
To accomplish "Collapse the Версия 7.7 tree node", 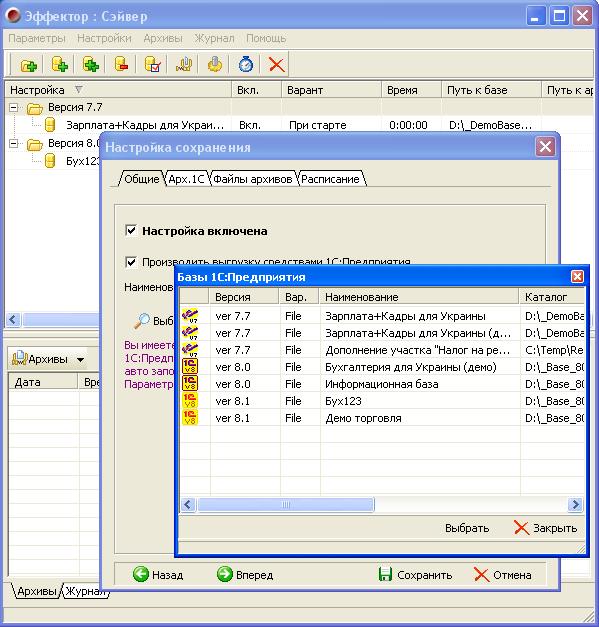I will pos(14,108).
